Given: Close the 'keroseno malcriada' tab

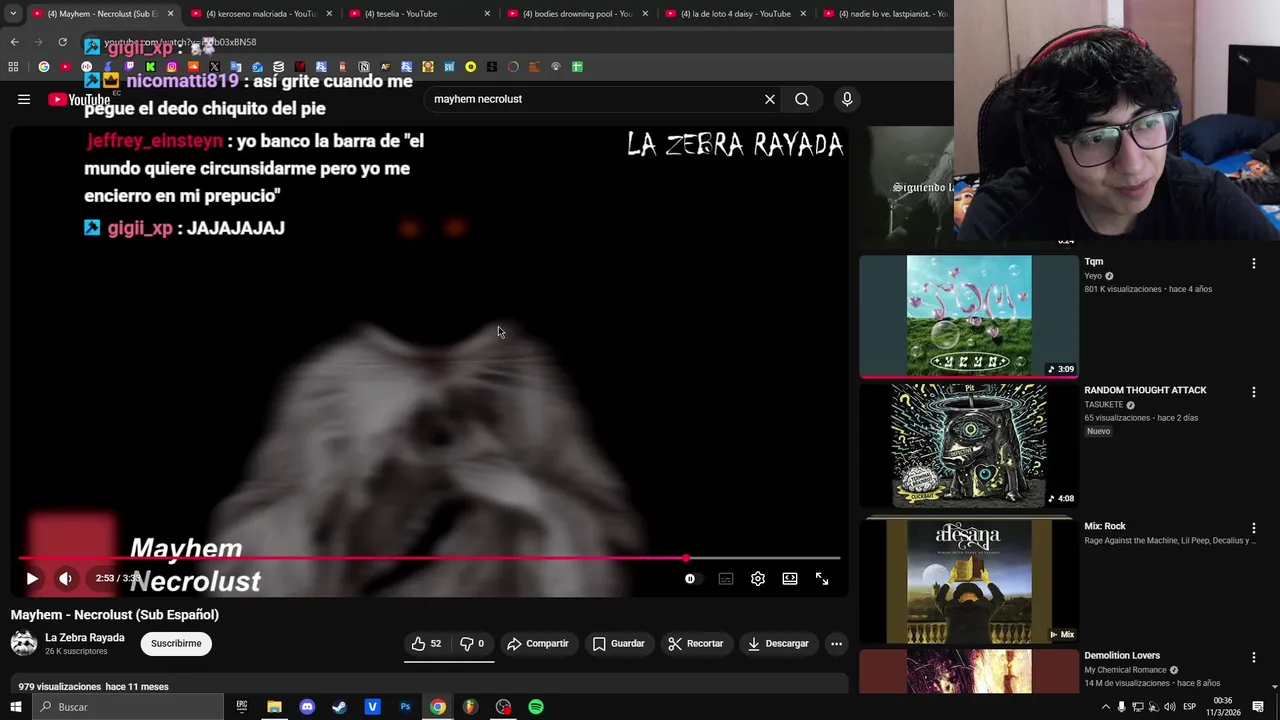Looking at the screenshot, I should (x=329, y=13).
